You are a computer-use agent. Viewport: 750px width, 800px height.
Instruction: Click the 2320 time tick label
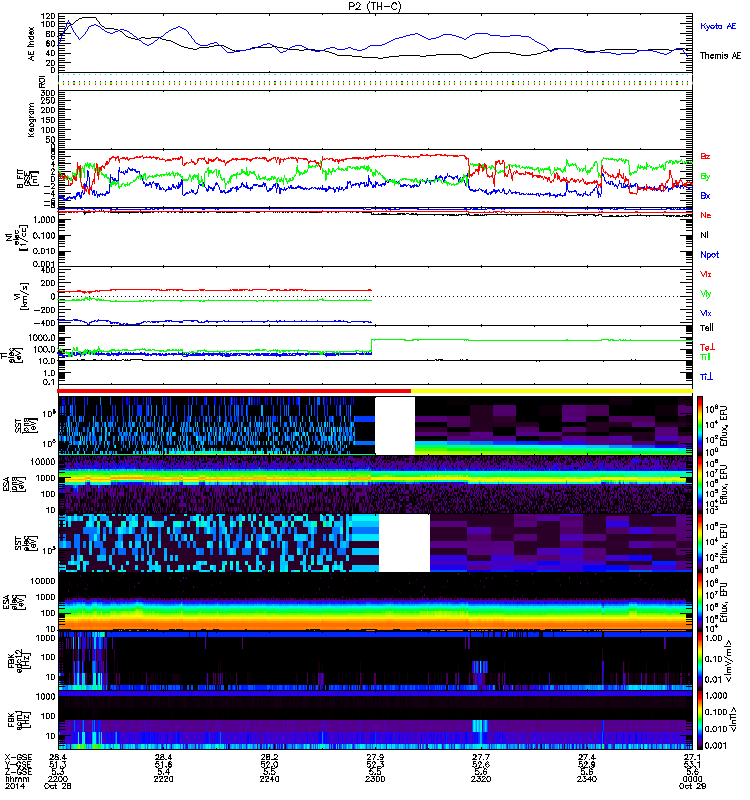pos(481,779)
